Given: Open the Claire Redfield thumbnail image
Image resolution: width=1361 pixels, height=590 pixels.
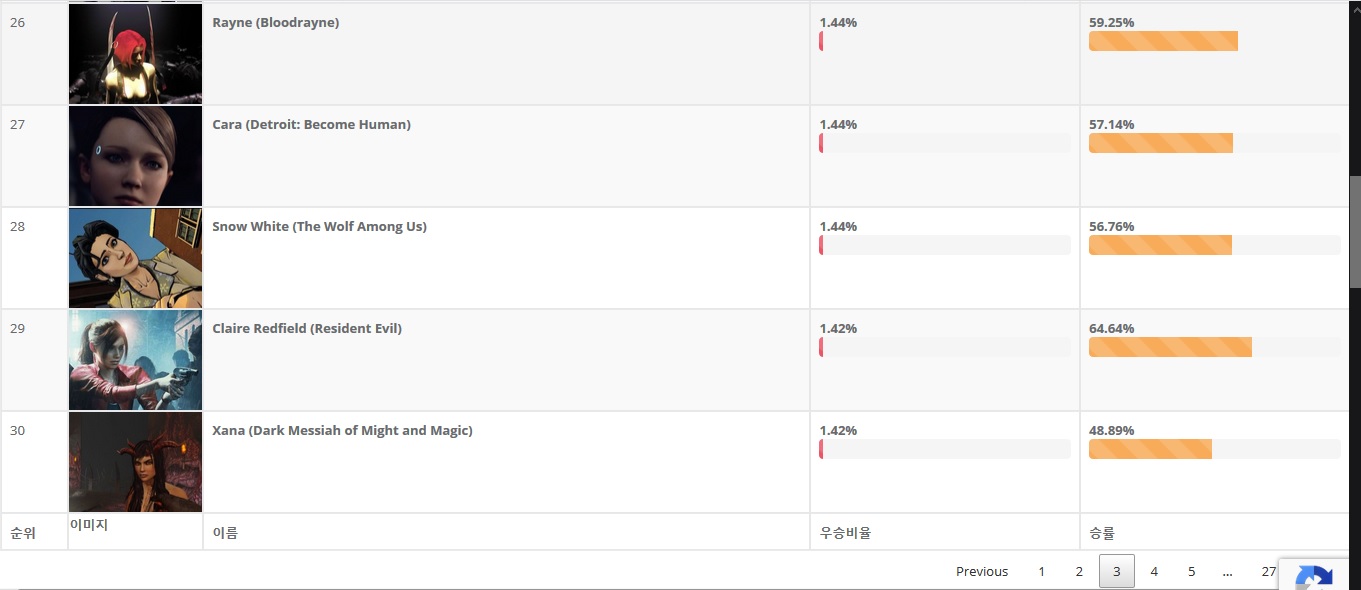Looking at the screenshot, I should click(135, 360).
